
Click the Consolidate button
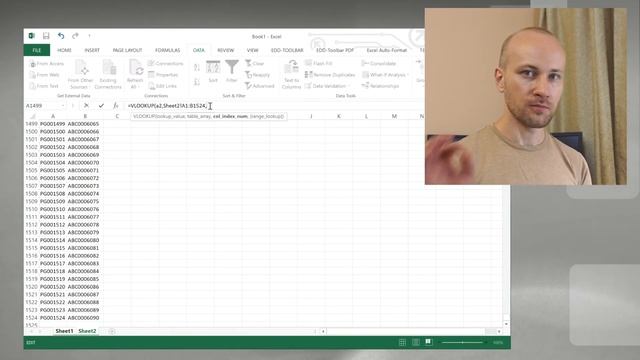point(378,64)
